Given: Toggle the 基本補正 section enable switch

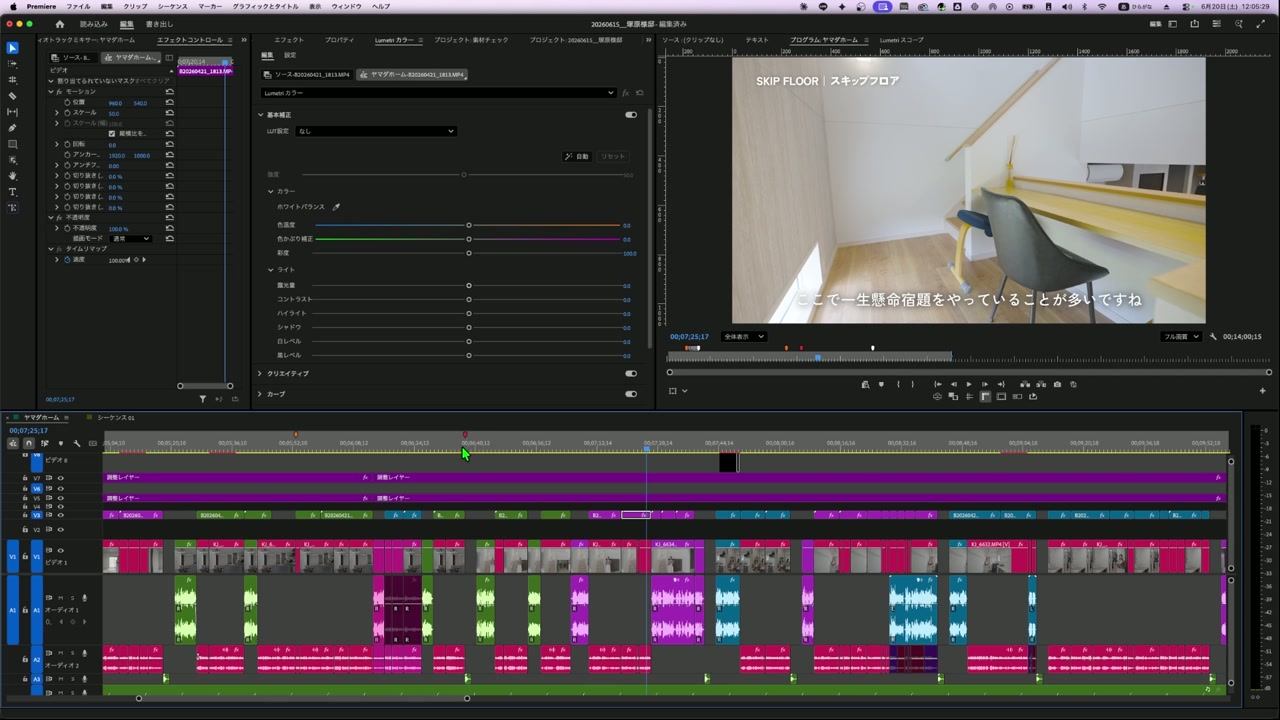Looking at the screenshot, I should pos(631,115).
